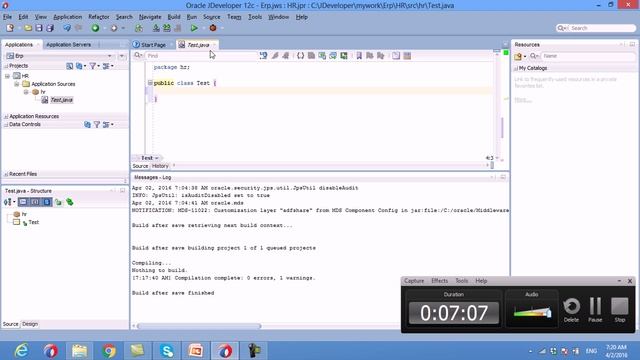Click the main Search box in toolbar
640x360 pixels.
click(x=602, y=28)
